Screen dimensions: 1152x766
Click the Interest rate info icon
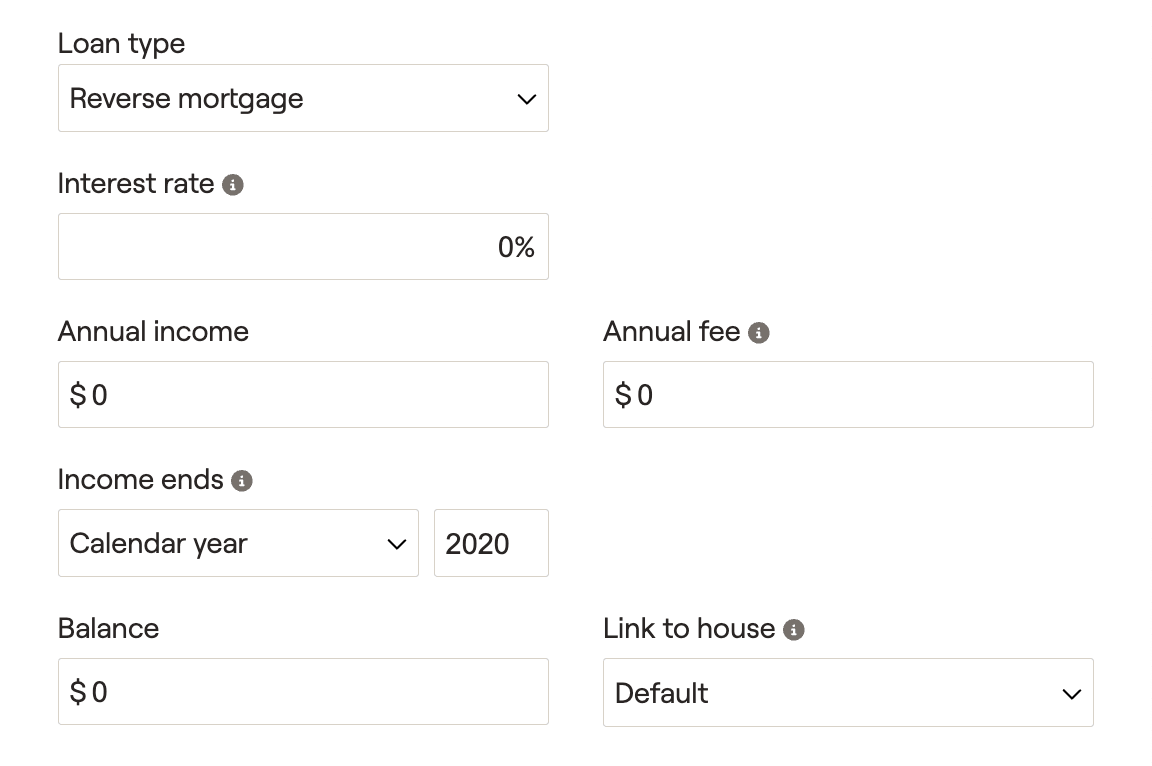point(233,185)
